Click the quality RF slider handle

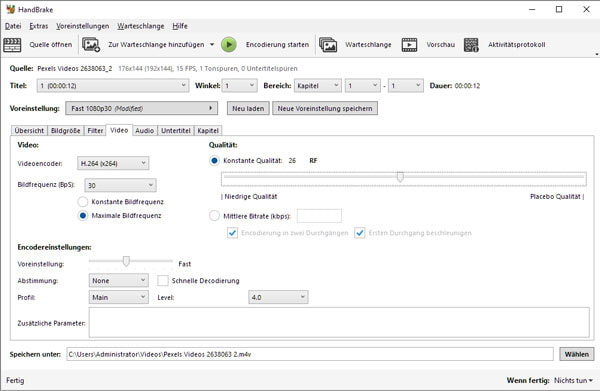coord(400,177)
